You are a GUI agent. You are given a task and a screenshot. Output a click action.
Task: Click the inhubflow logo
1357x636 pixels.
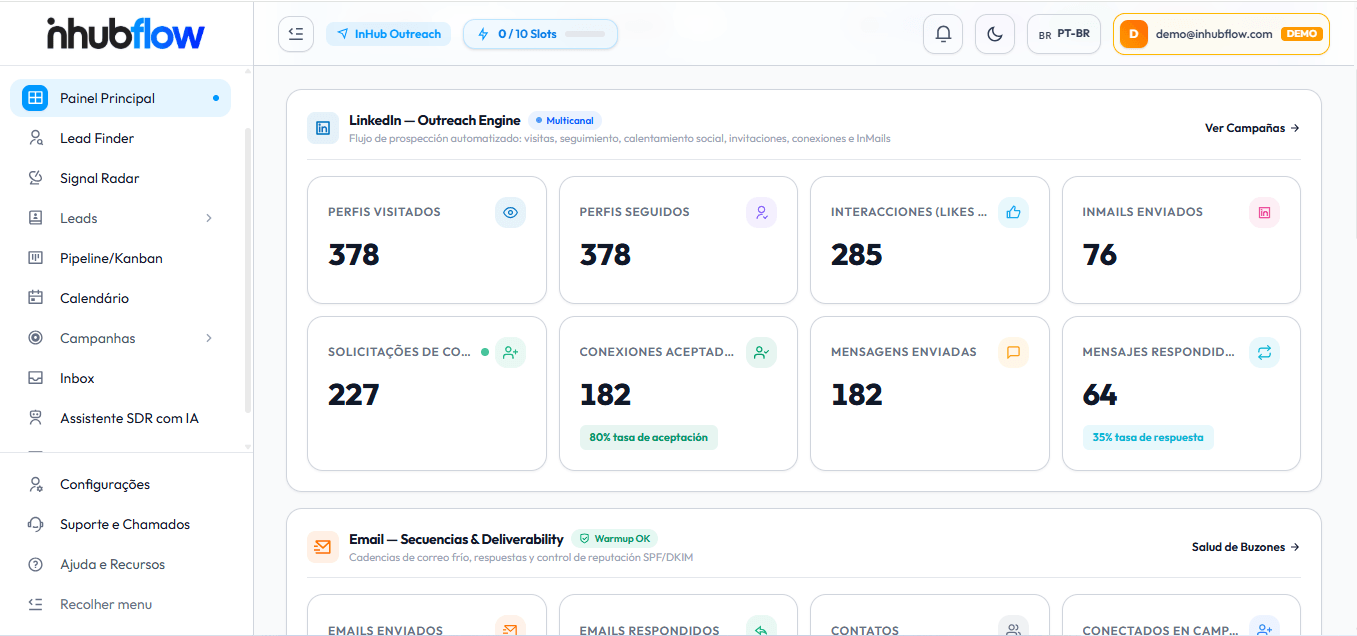tap(126, 34)
